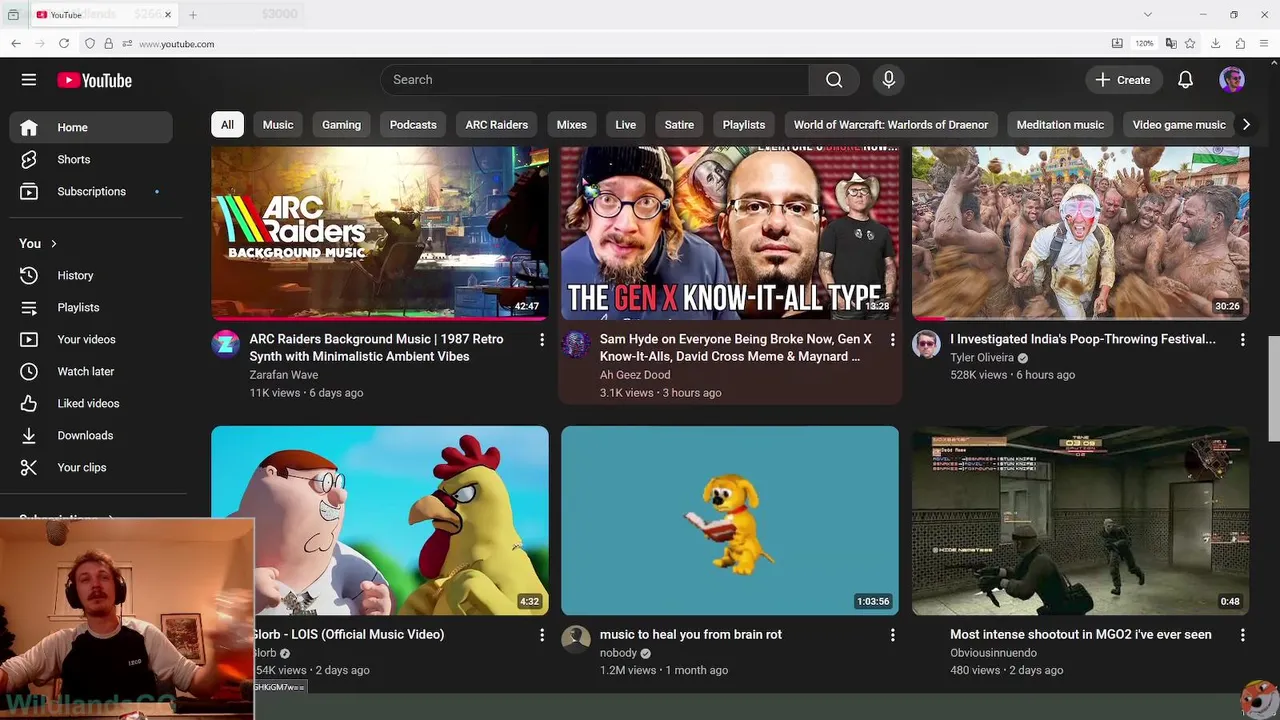Click the YouTube logo

[94, 80]
